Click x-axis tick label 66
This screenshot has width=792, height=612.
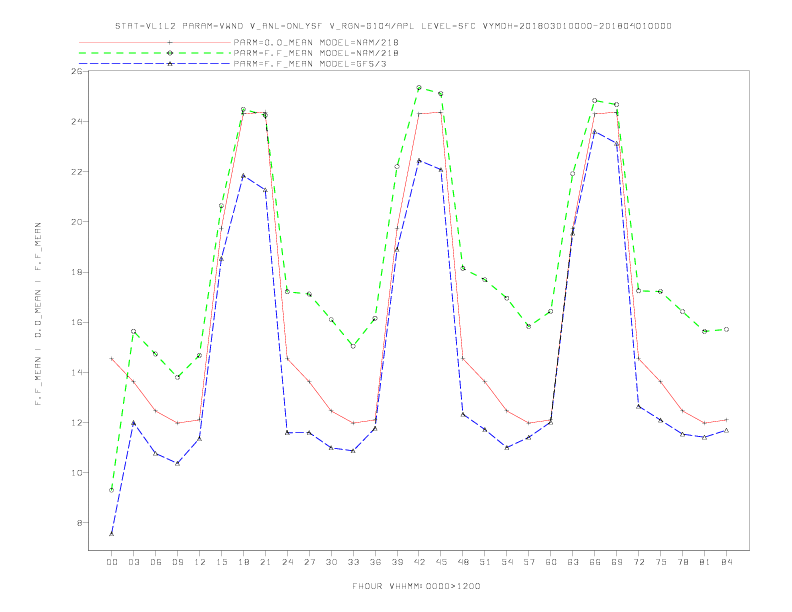[595, 562]
